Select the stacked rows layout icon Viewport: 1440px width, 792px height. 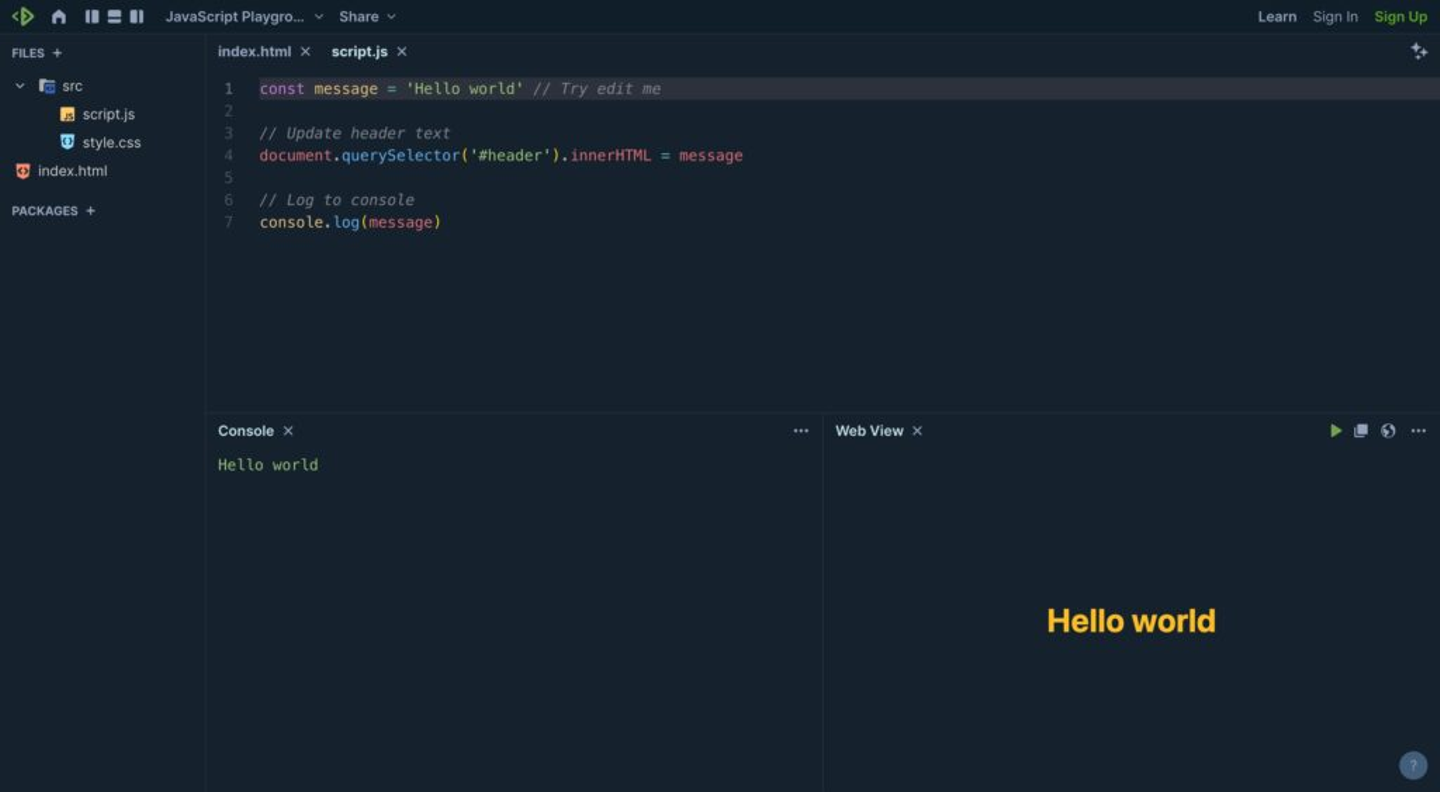[114, 17]
